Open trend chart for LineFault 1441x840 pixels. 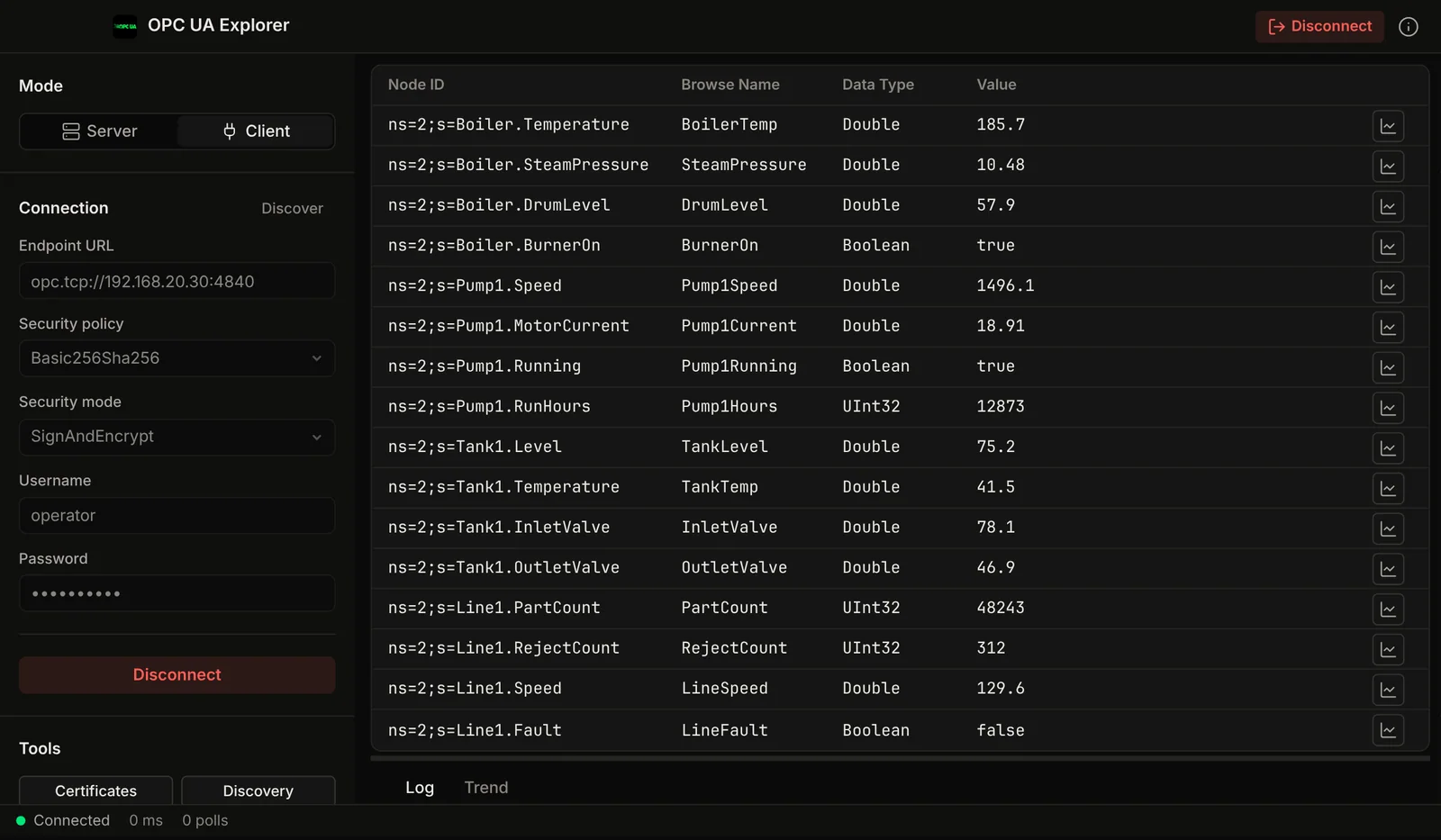tap(1388, 730)
